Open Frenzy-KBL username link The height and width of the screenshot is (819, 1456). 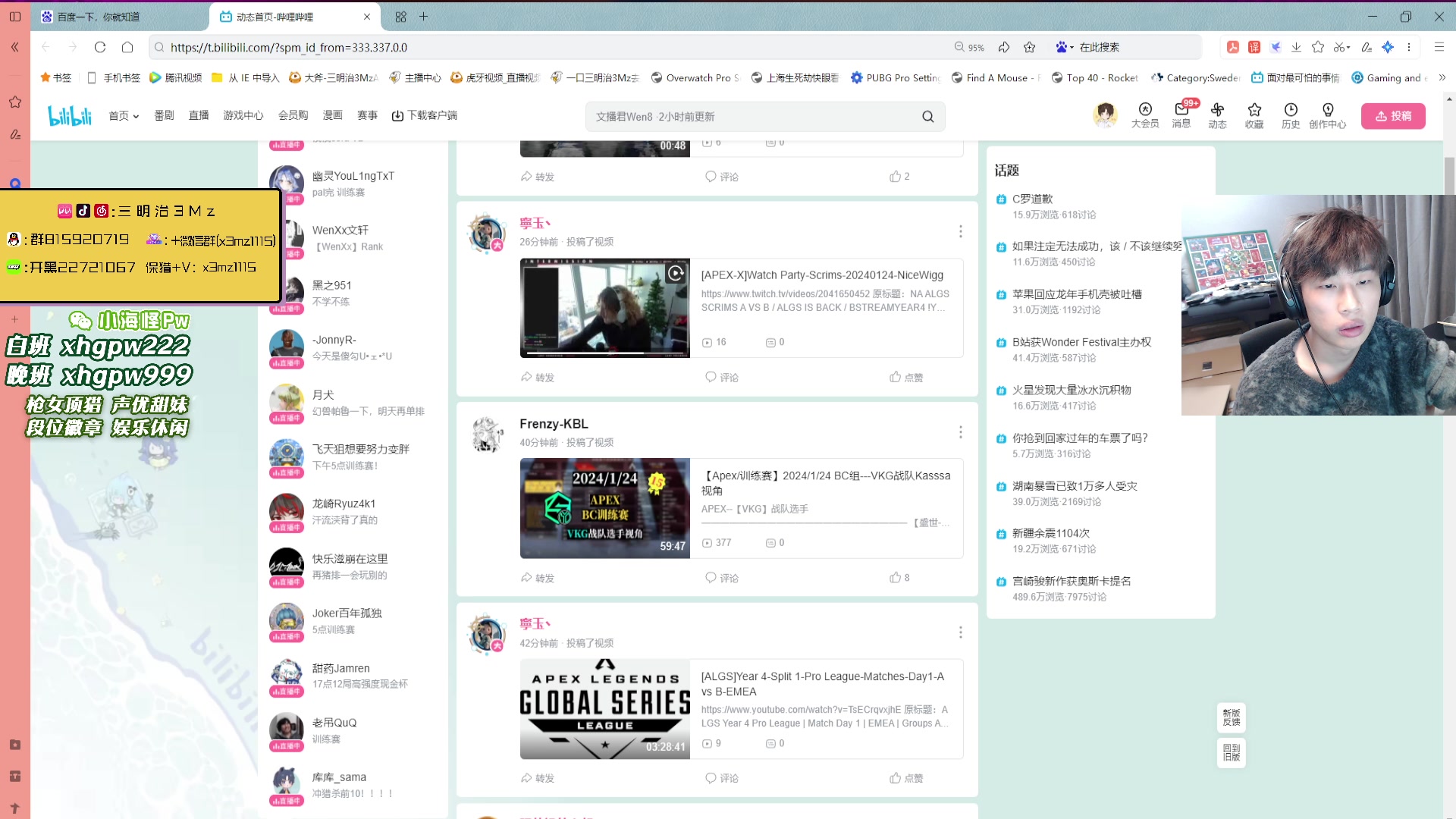pos(554,424)
